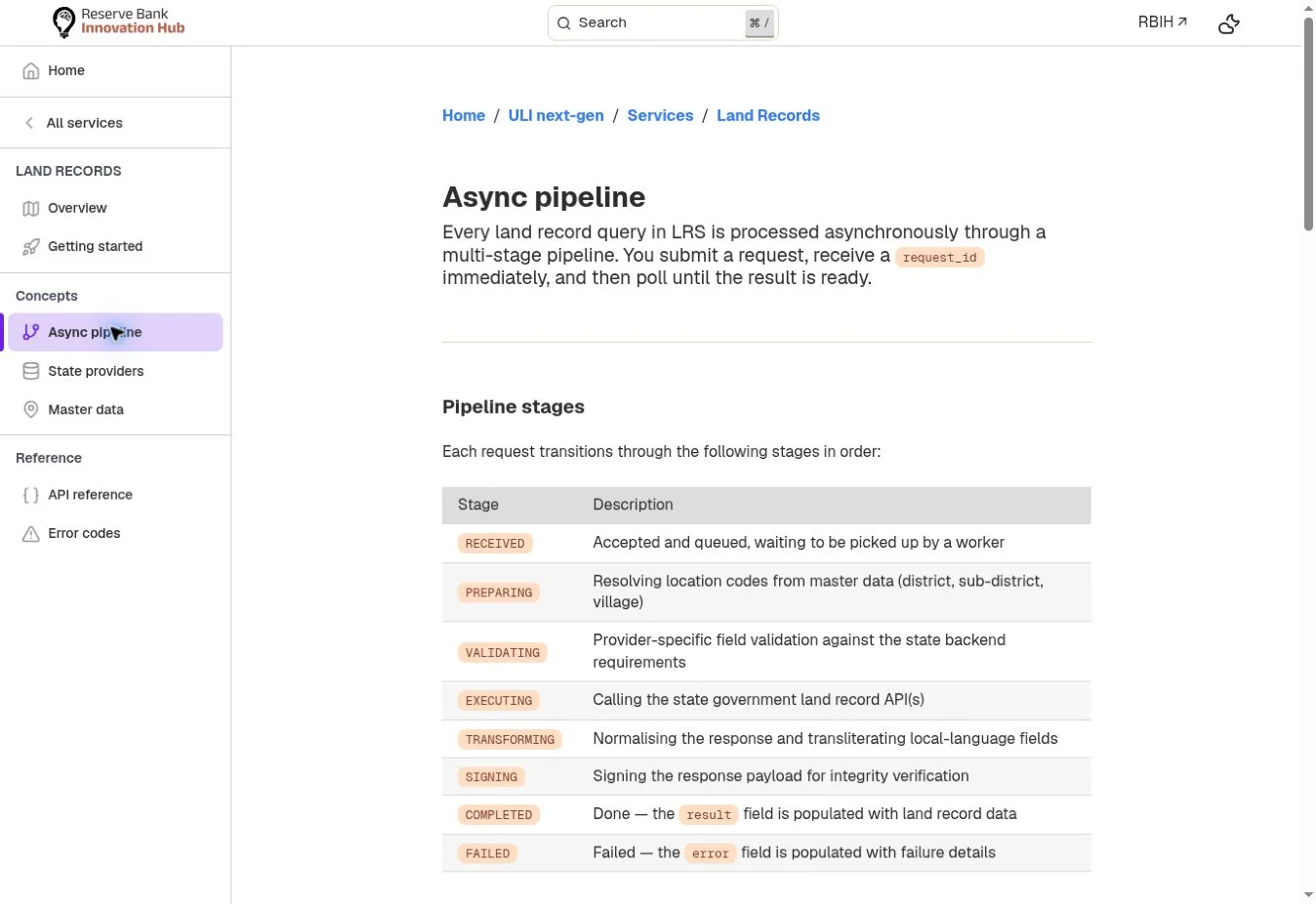The width and height of the screenshot is (1316, 904).
Task: Click the Home house icon in sidebar
Action: click(31, 71)
